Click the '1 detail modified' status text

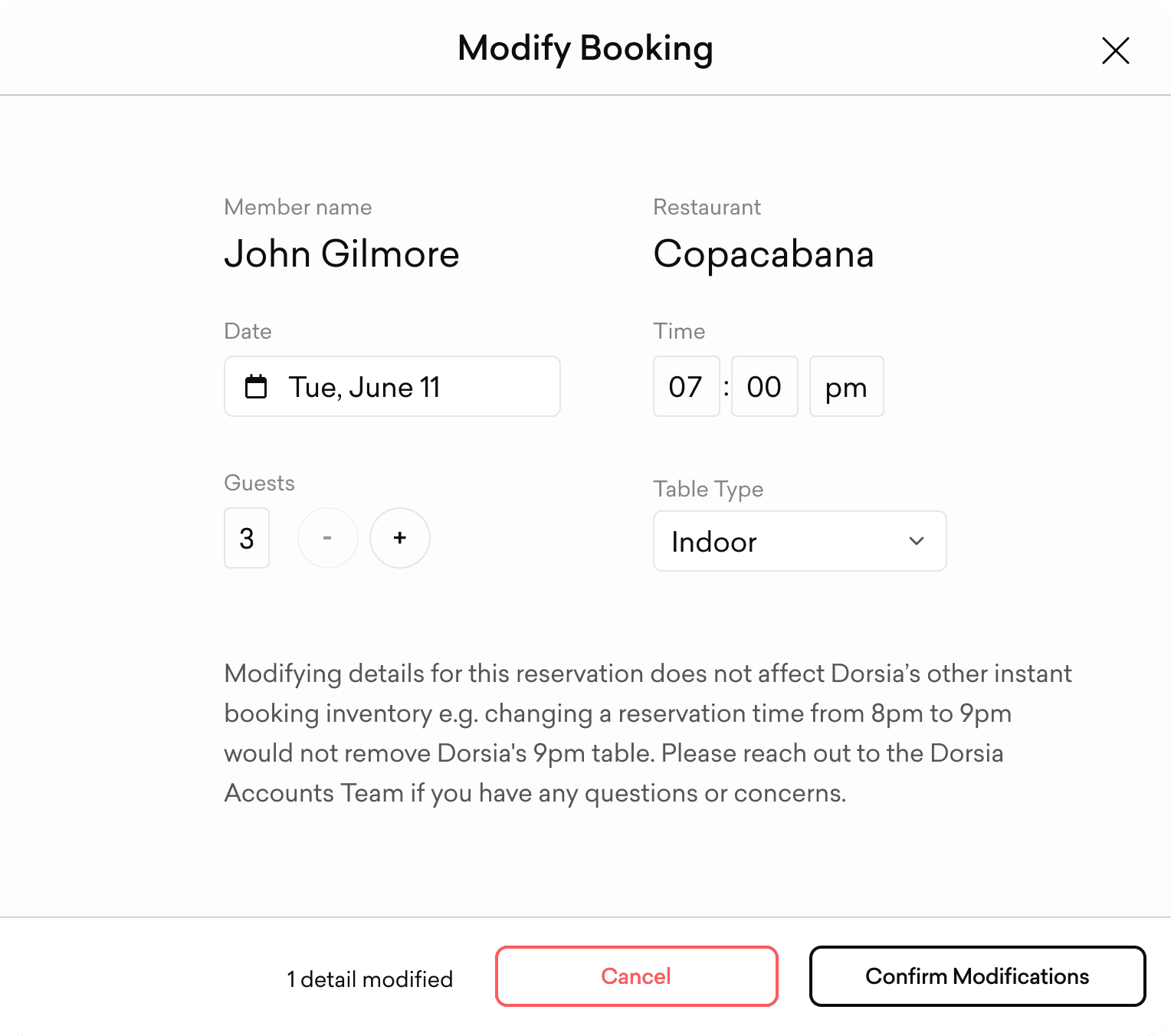click(x=369, y=979)
